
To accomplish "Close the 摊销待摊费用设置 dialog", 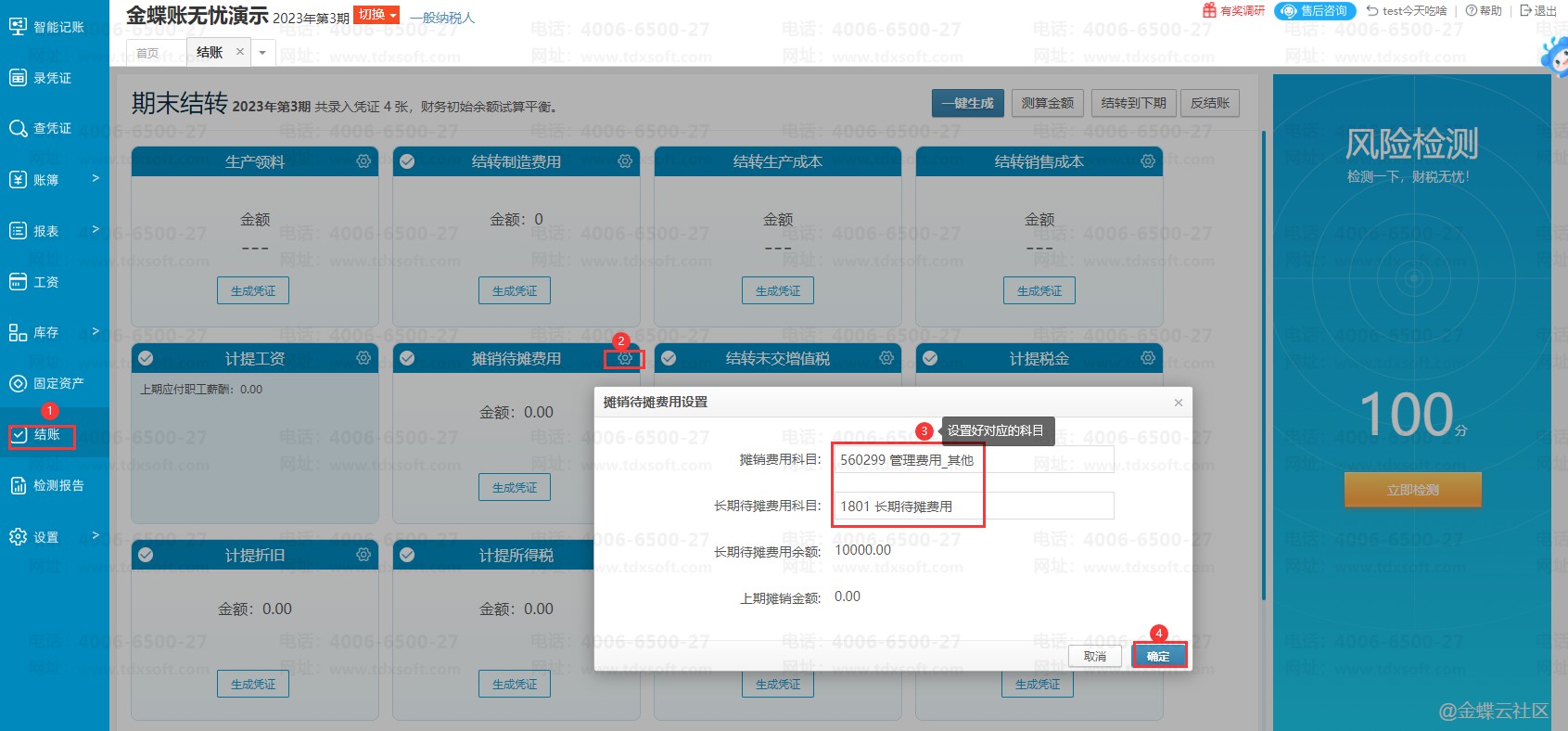I will 1179,403.
